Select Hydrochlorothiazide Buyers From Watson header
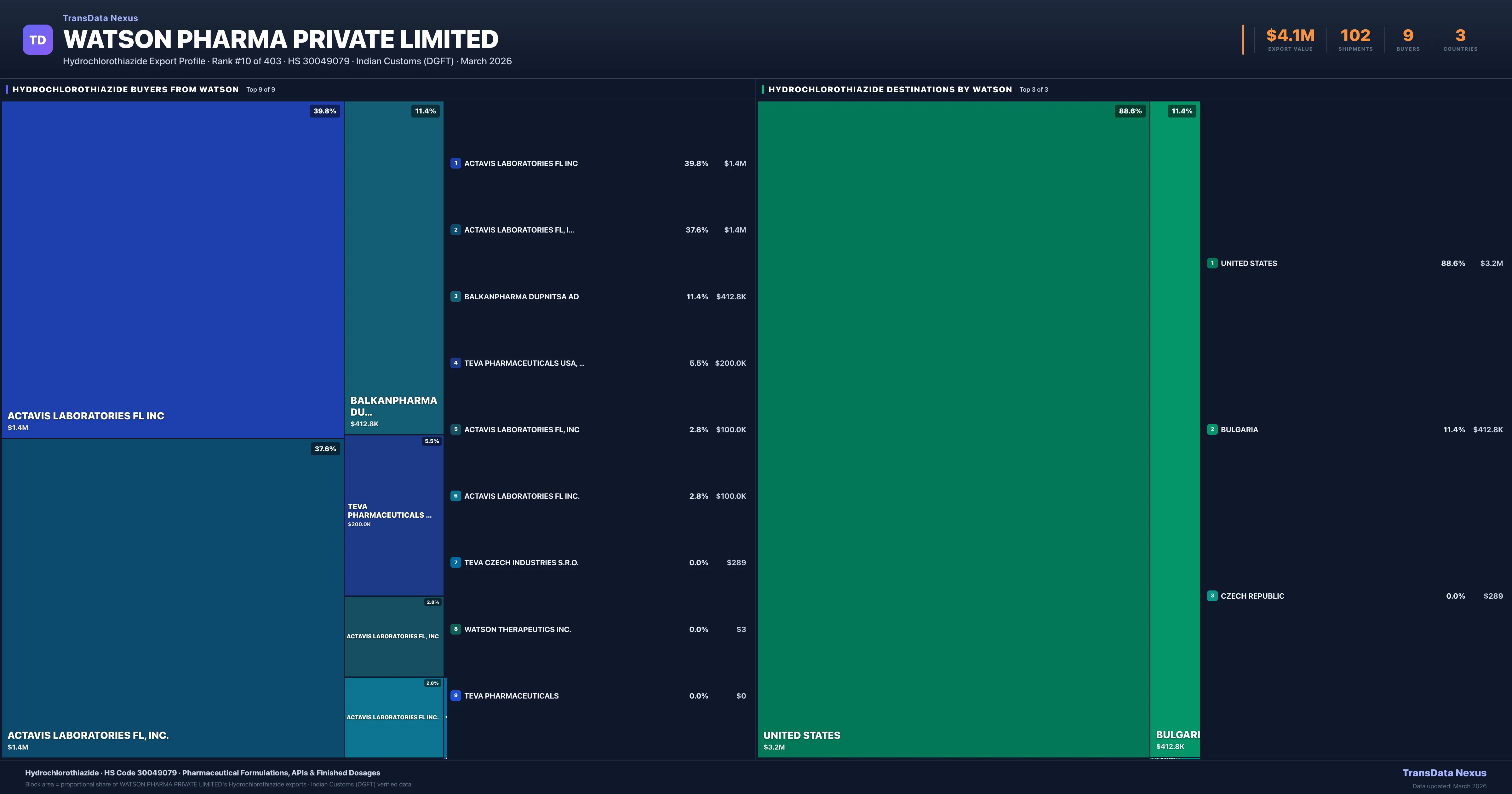 [x=126, y=89]
